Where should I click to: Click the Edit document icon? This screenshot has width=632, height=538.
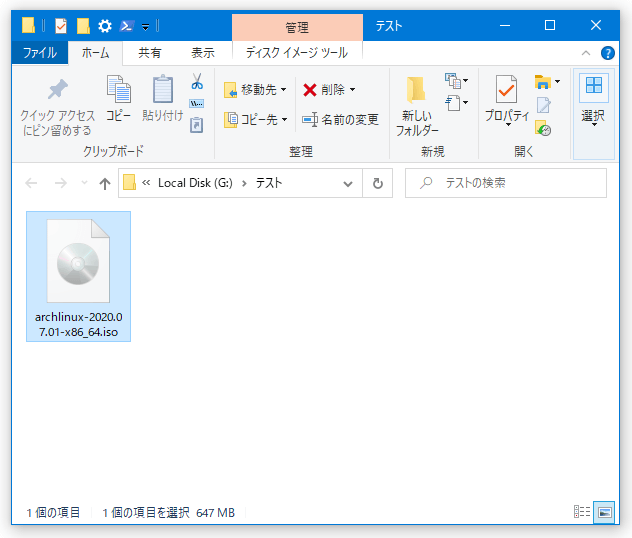(x=543, y=105)
